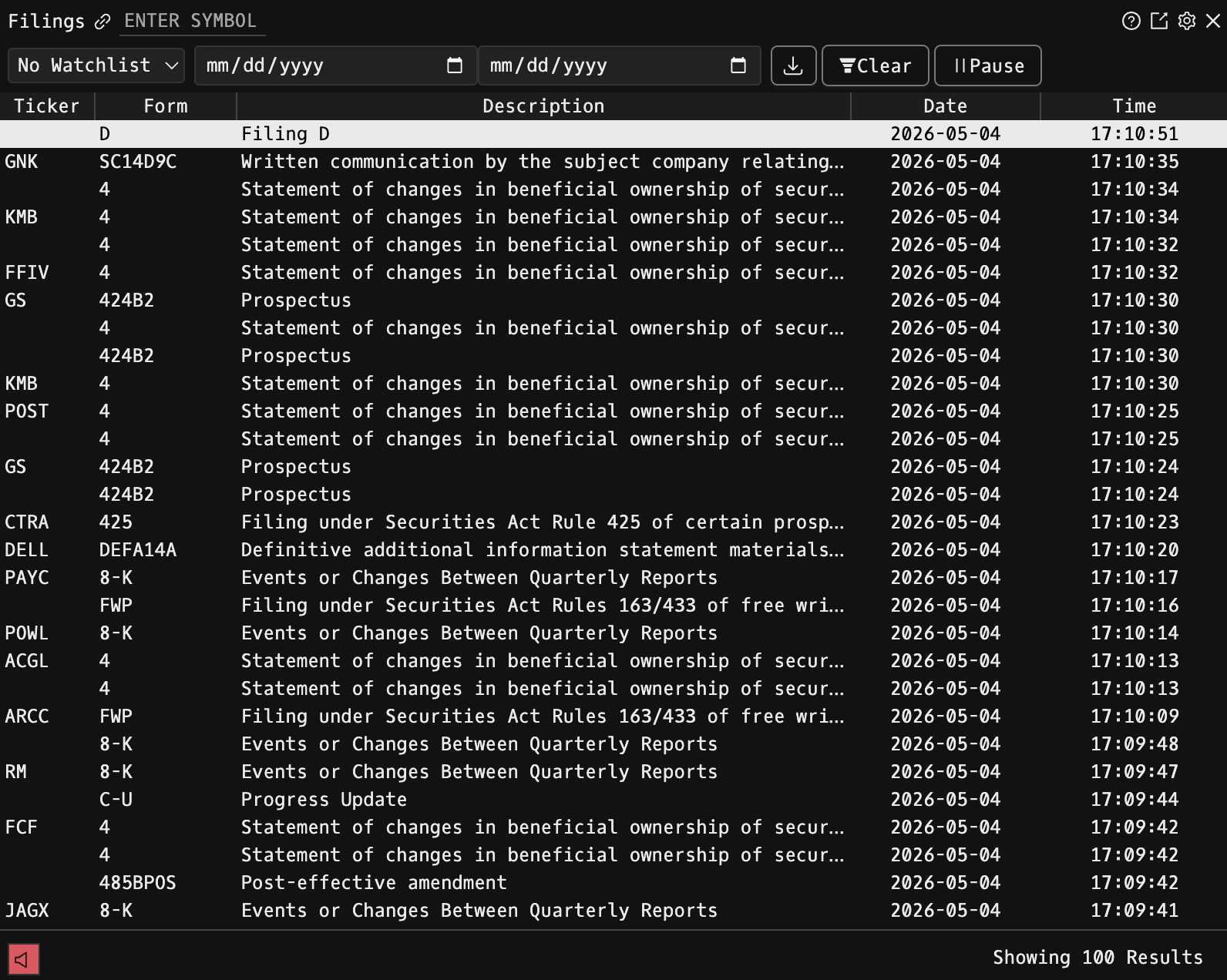Toggle the red sound mute icon
1227x980 pixels.
coord(23,959)
